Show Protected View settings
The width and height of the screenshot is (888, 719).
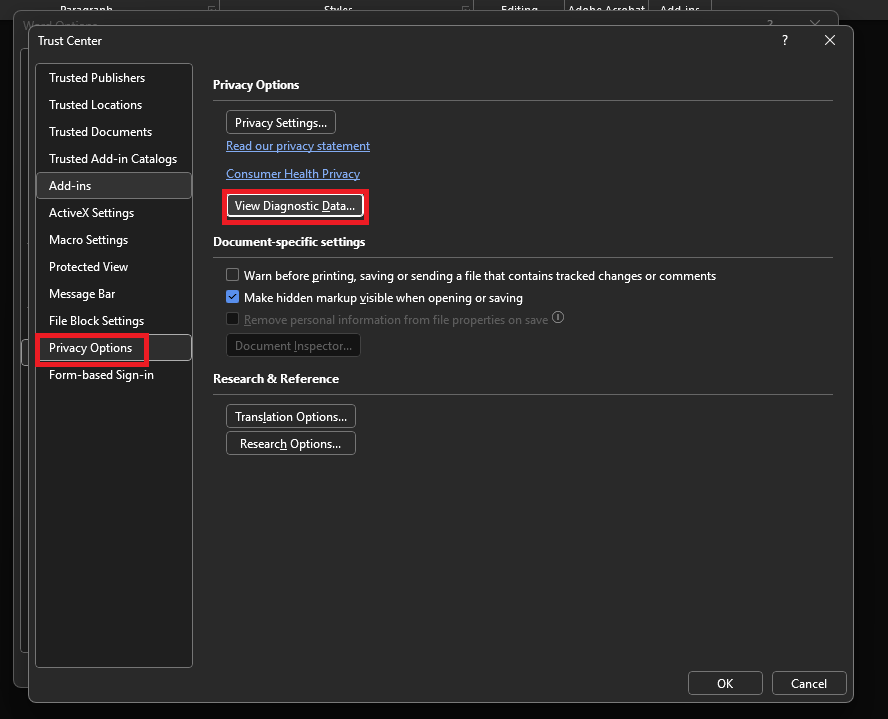point(88,267)
